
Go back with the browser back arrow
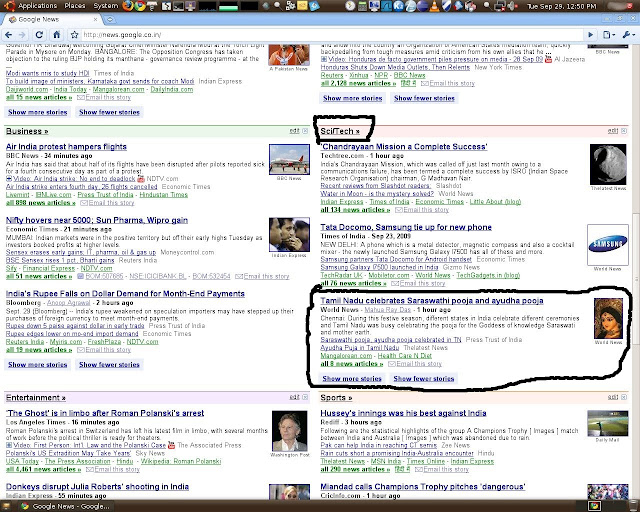tap(9, 35)
